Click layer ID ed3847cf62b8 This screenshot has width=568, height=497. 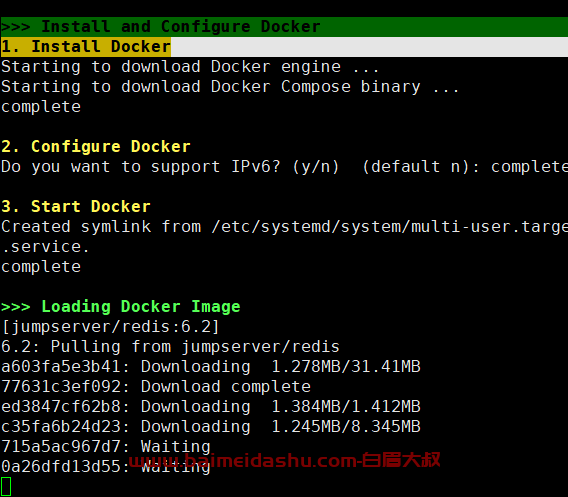[60, 406]
